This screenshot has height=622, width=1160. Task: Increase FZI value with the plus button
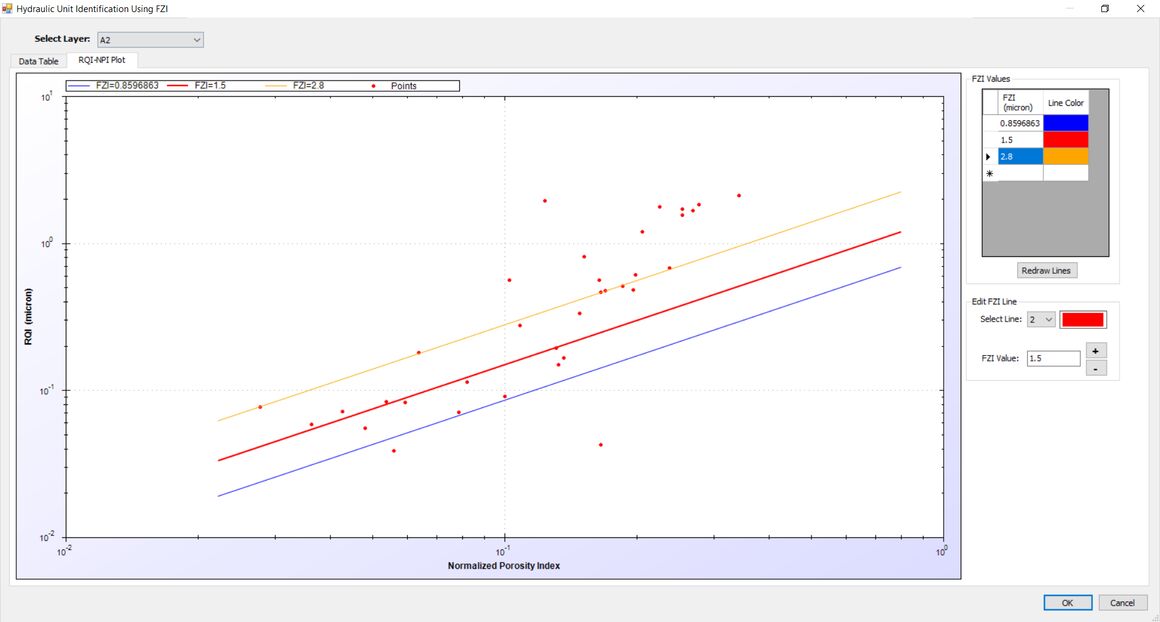pos(1096,351)
